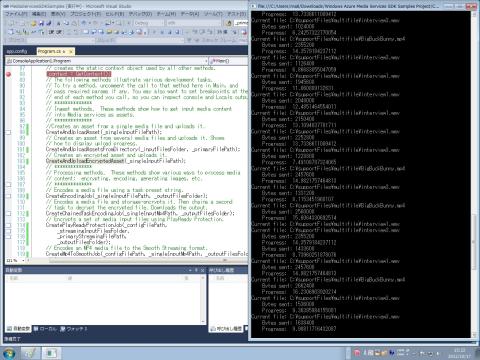480x360 pixels.
Task: Save the current file with the floppy icon
Action: coord(41,23)
